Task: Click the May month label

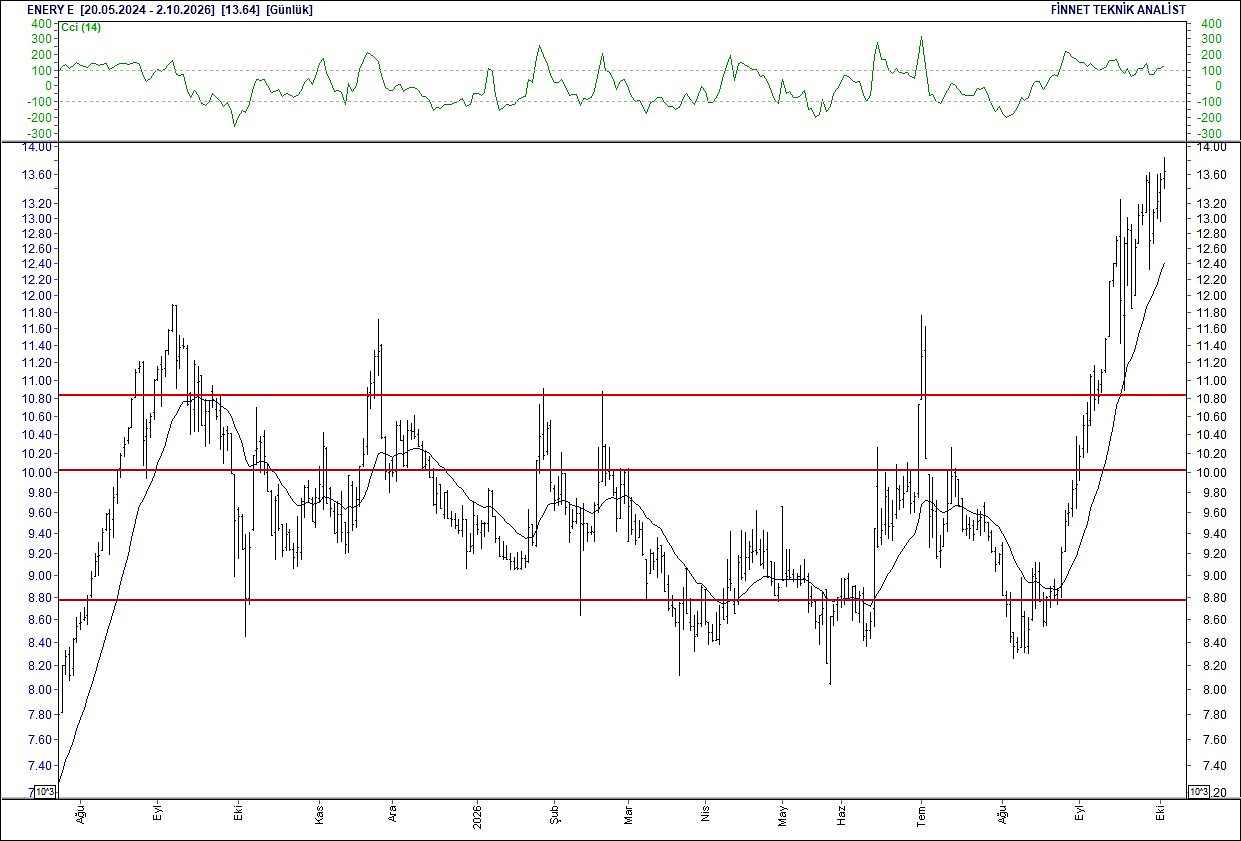Action: 783,815
